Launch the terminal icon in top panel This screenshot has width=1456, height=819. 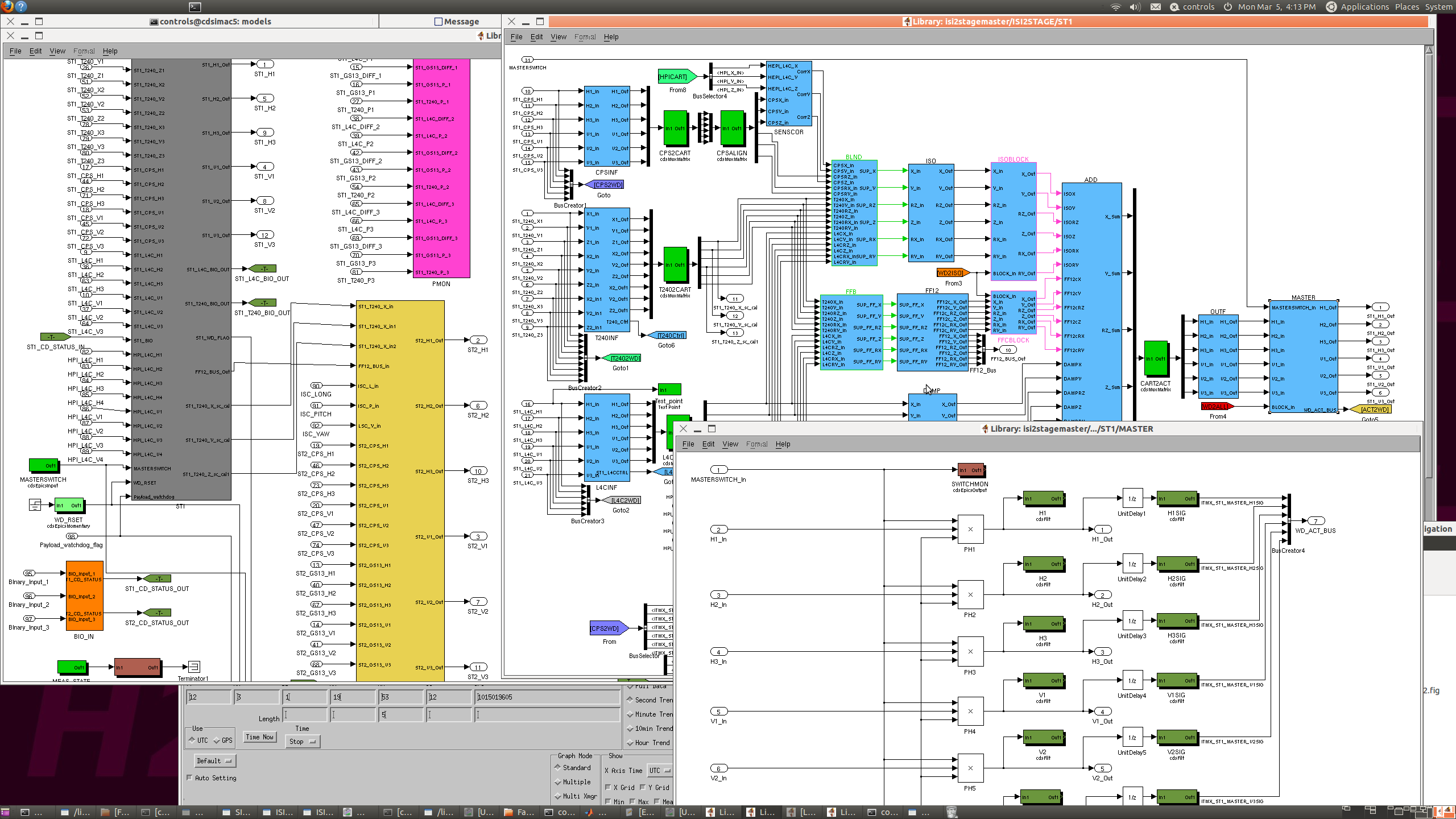(x=195, y=7)
